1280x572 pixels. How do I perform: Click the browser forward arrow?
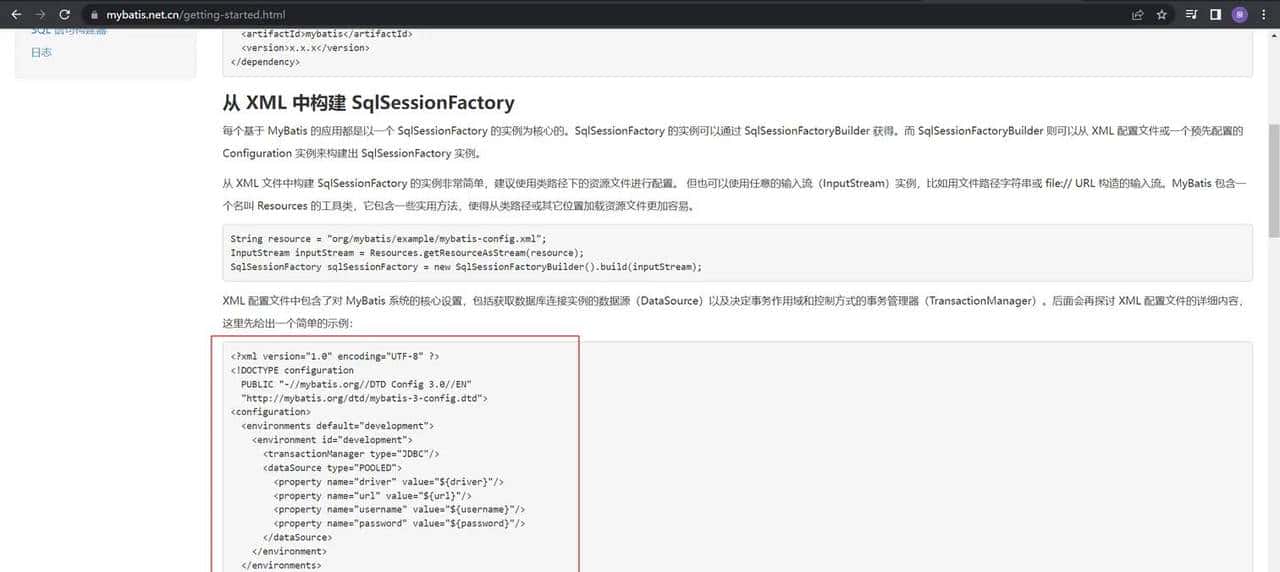(40, 15)
